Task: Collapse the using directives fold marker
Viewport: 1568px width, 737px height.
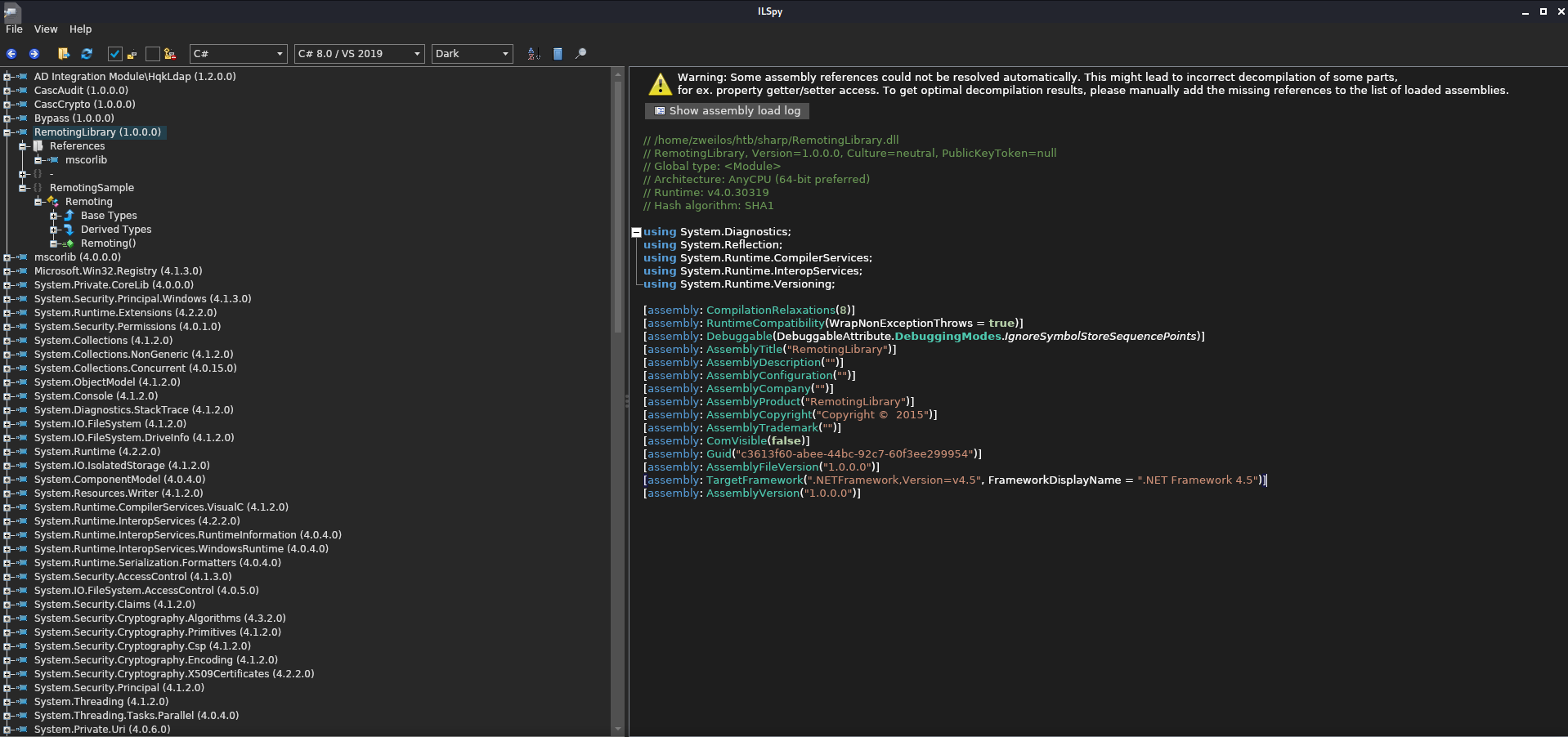Action: (636, 232)
